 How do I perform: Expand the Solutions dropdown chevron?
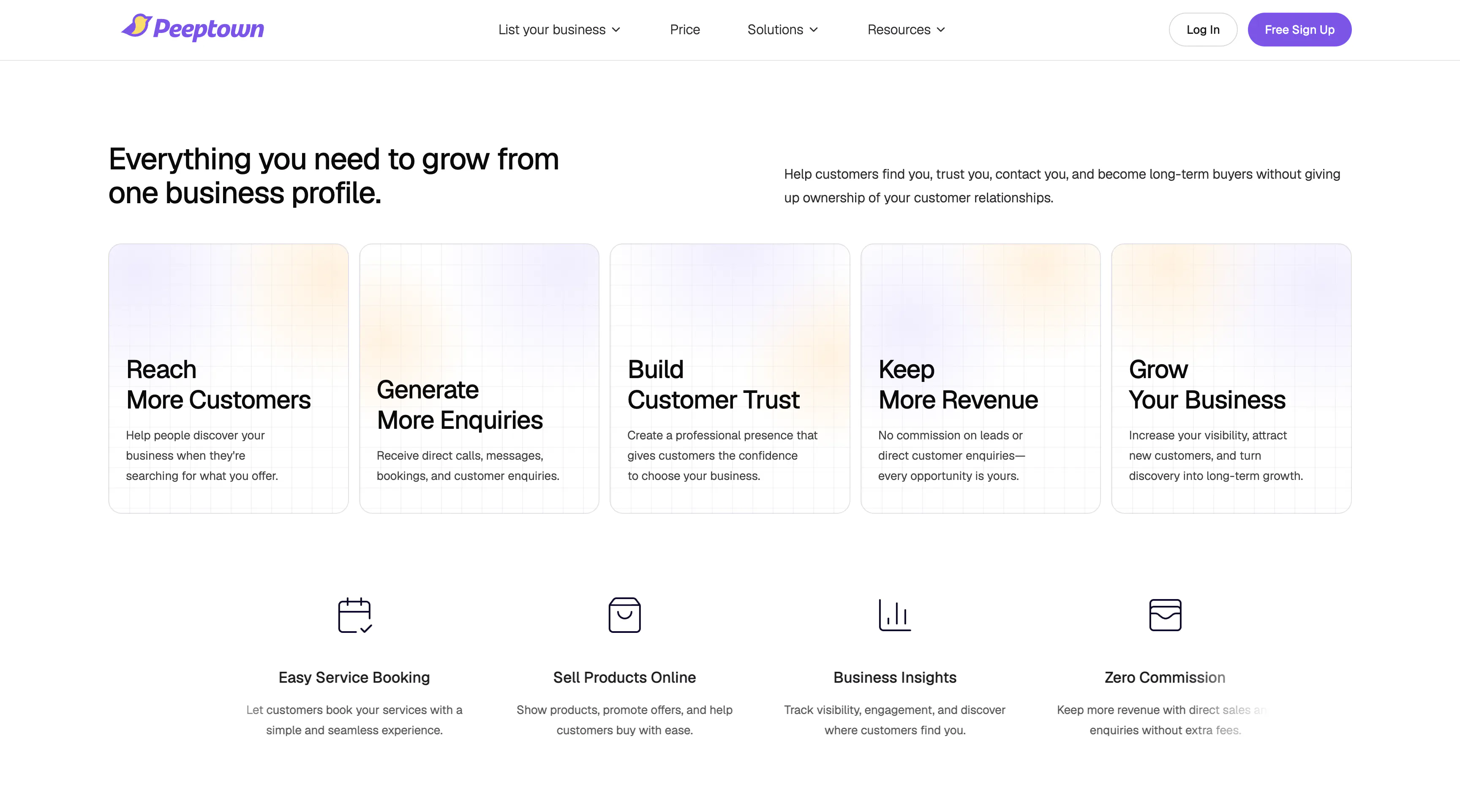(x=813, y=30)
